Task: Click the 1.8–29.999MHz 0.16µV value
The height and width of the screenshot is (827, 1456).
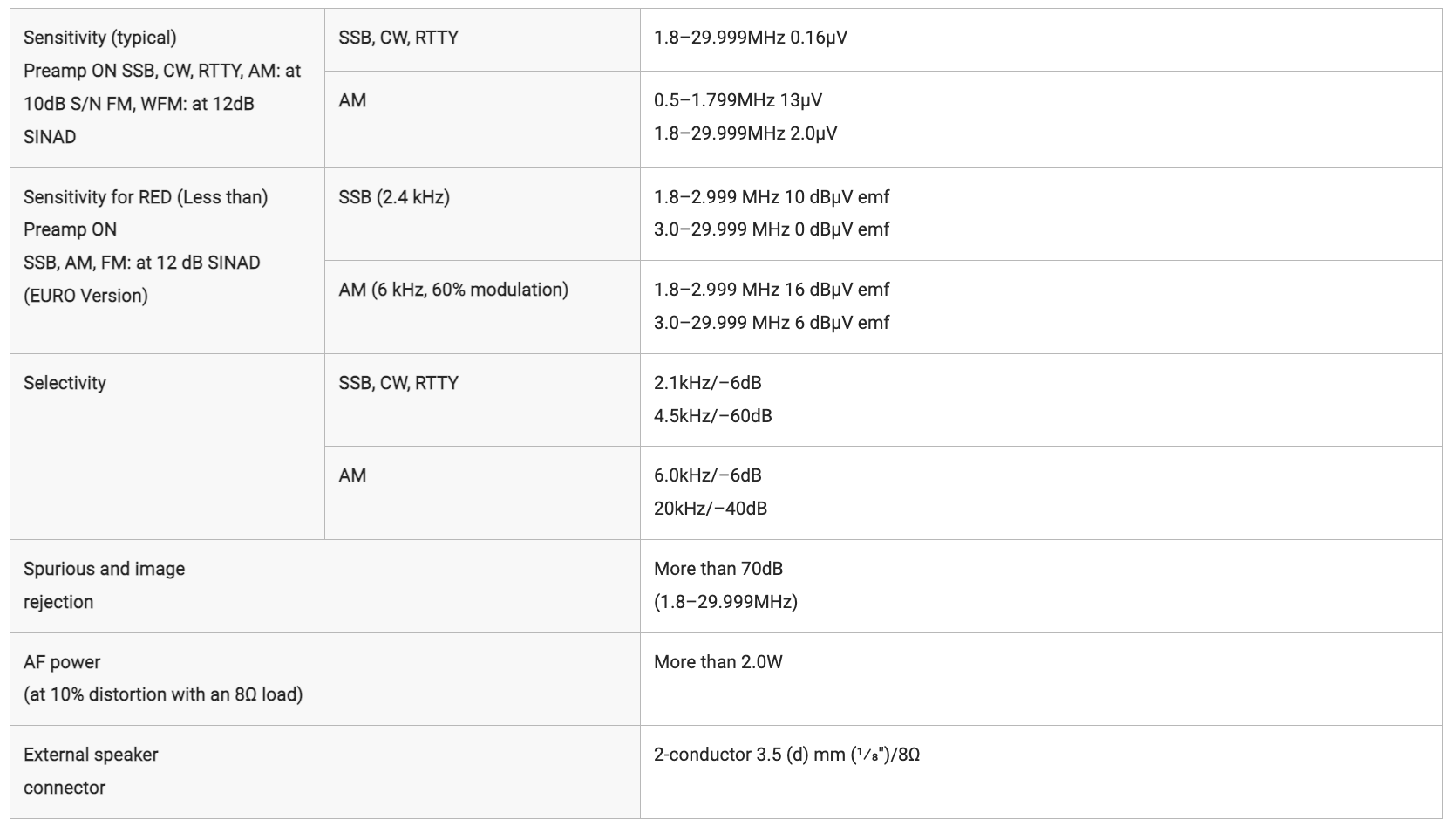Action: tap(751, 38)
